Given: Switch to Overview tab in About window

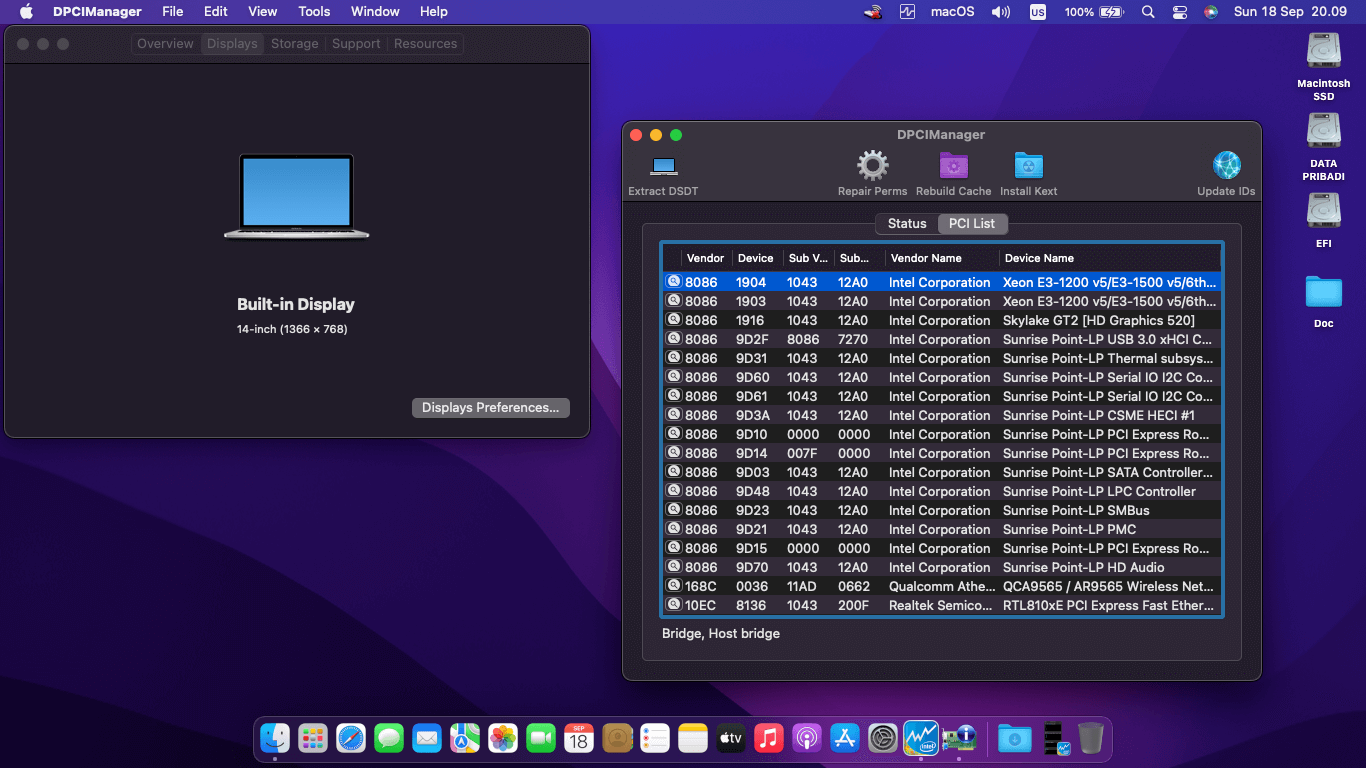Looking at the screenshot, I should click(165, 44).
